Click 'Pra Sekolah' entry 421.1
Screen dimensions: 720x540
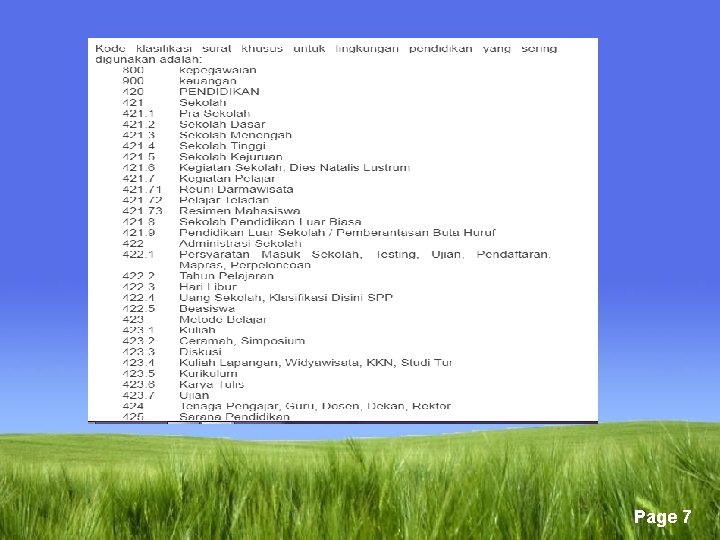[x=186, y=113]
